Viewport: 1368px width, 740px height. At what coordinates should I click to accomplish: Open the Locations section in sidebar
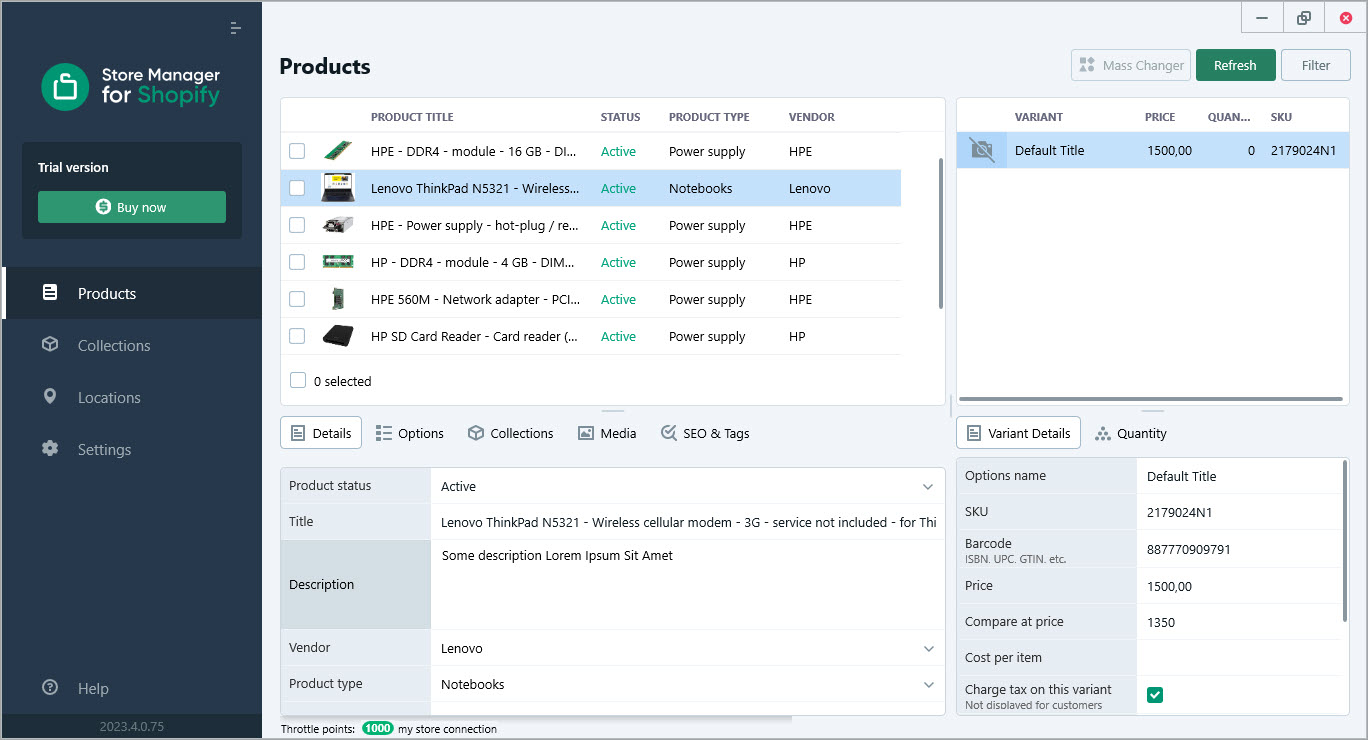click(132, 397)
